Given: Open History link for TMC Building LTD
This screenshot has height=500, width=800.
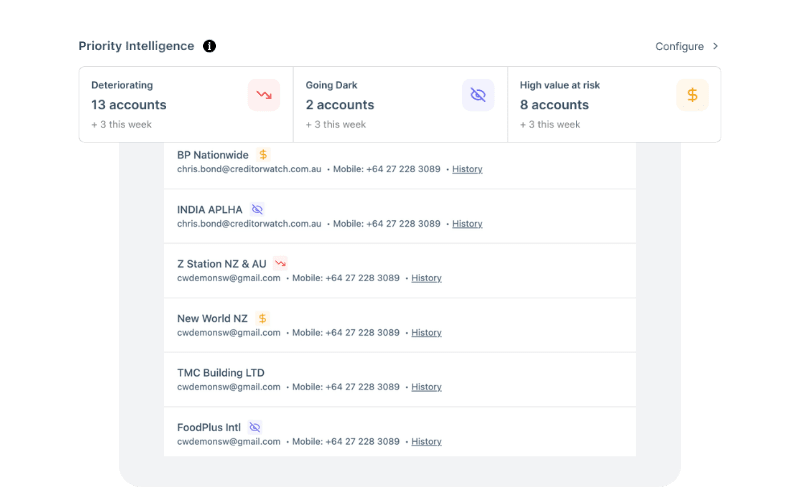Looking at the screenshot, I should click(426, 387).
